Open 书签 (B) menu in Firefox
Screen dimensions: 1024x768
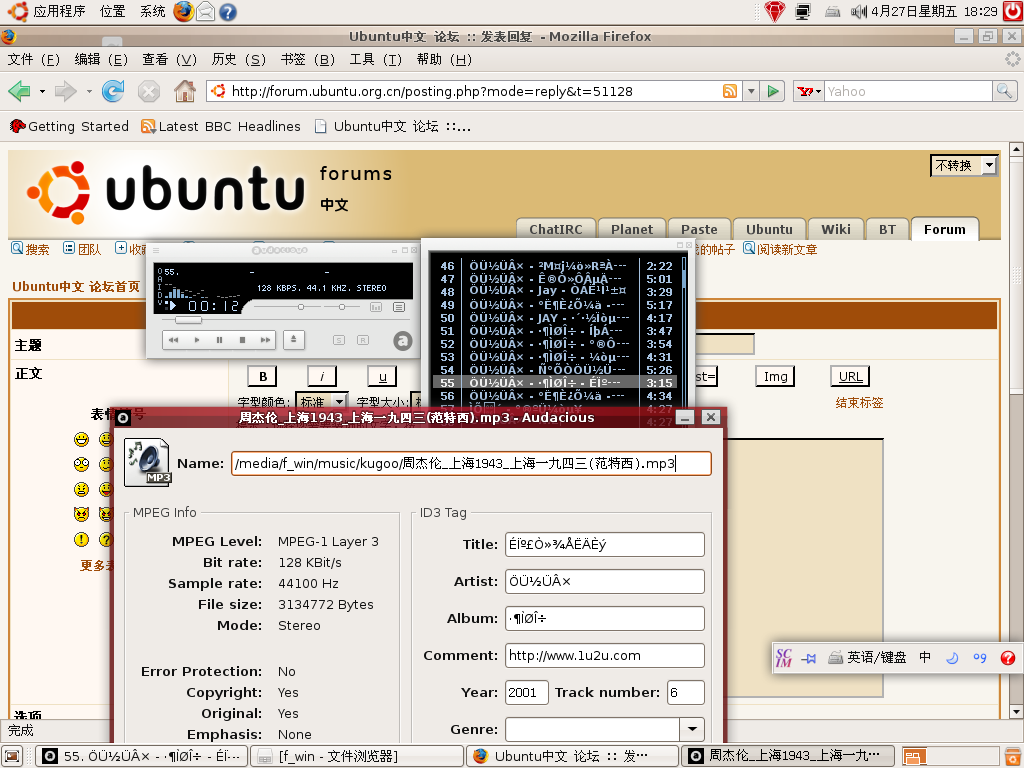pos(307,59)
